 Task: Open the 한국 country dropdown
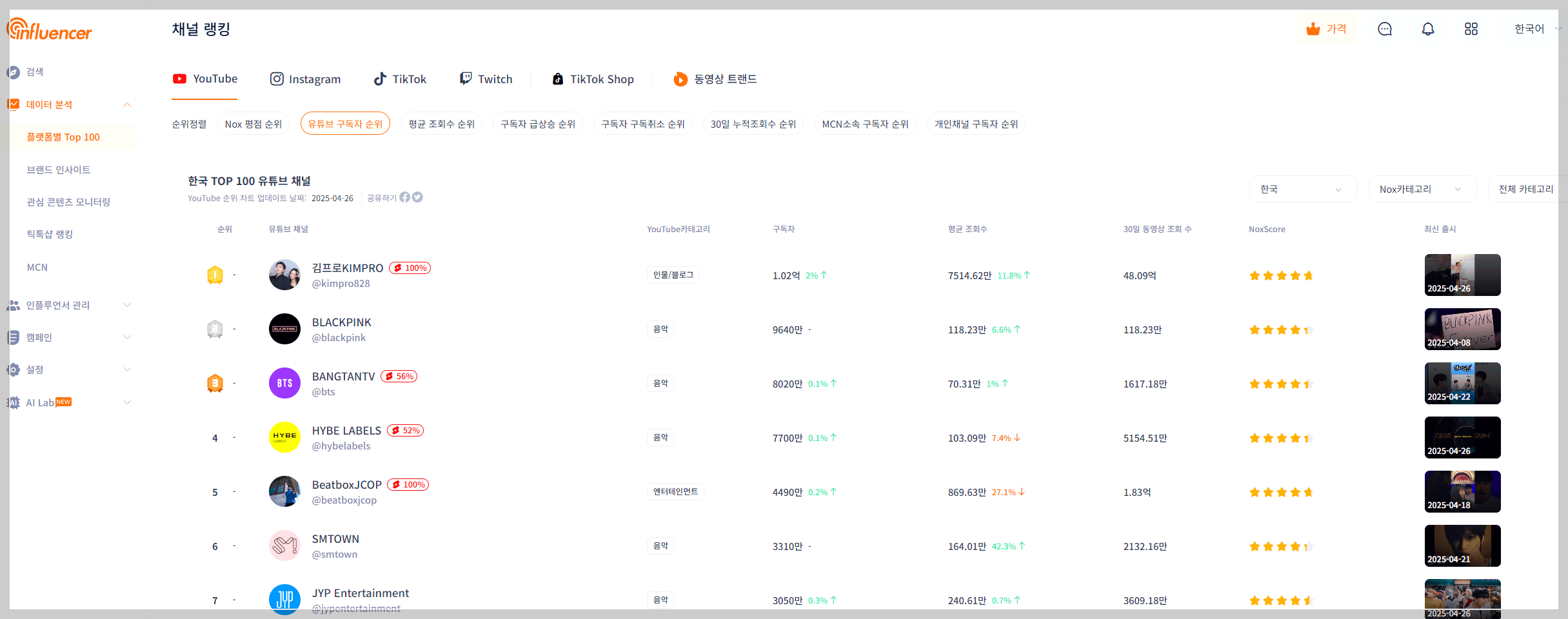pos(1303,189)
